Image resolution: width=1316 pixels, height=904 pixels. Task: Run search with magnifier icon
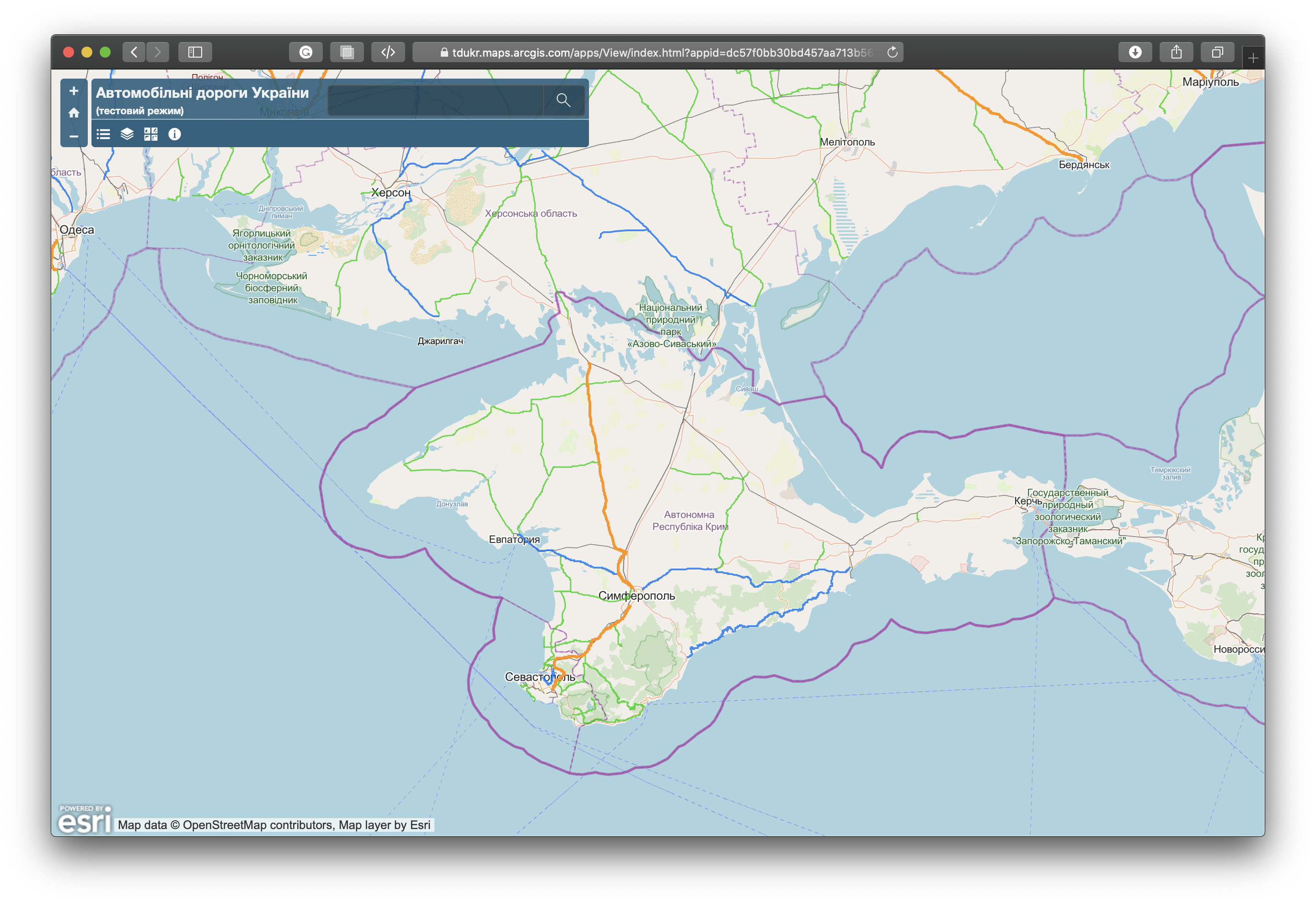pyautogui.click(x=563, y=100)
